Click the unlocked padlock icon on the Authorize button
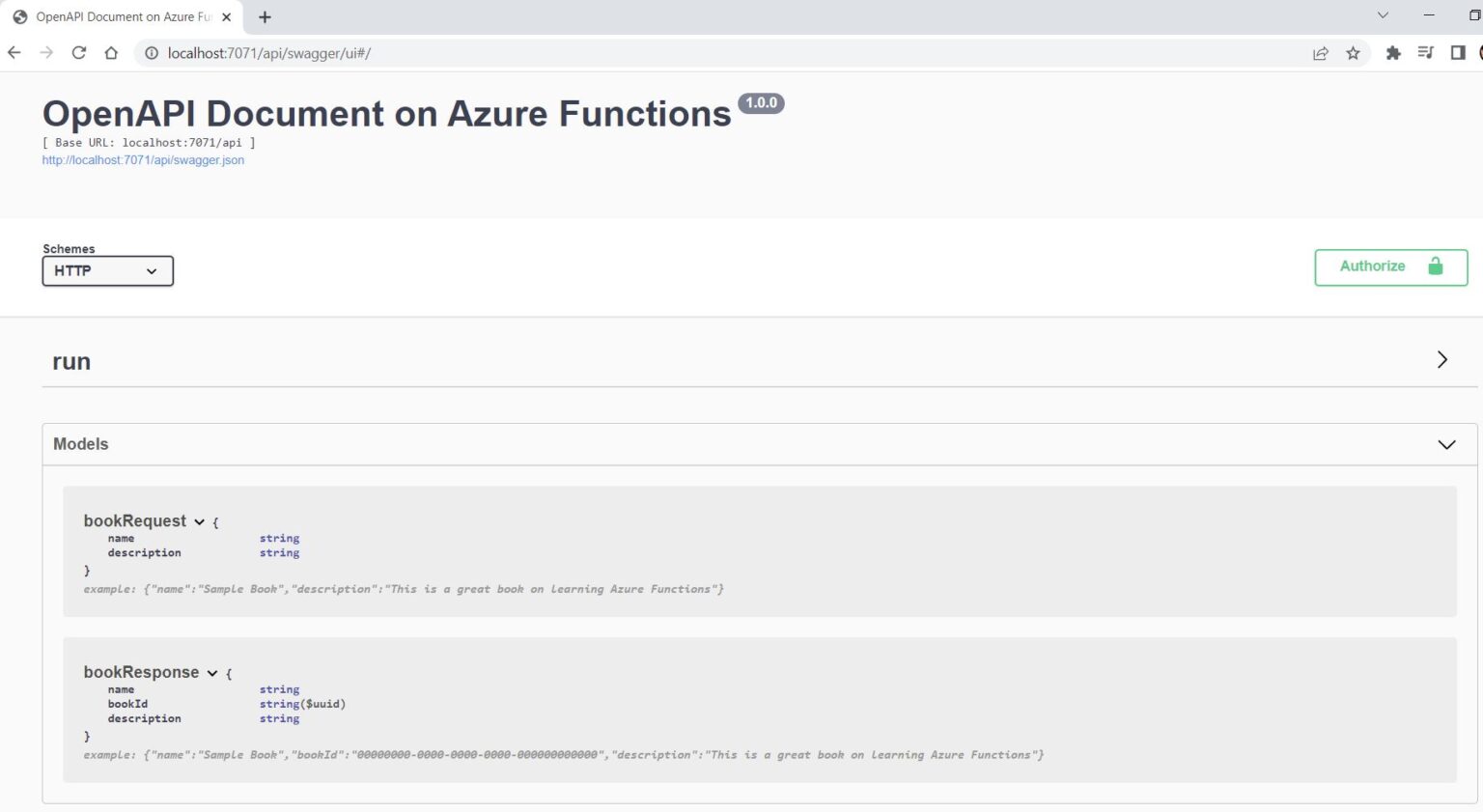This screenshot has width=1483, height=812. point(1436,266)
